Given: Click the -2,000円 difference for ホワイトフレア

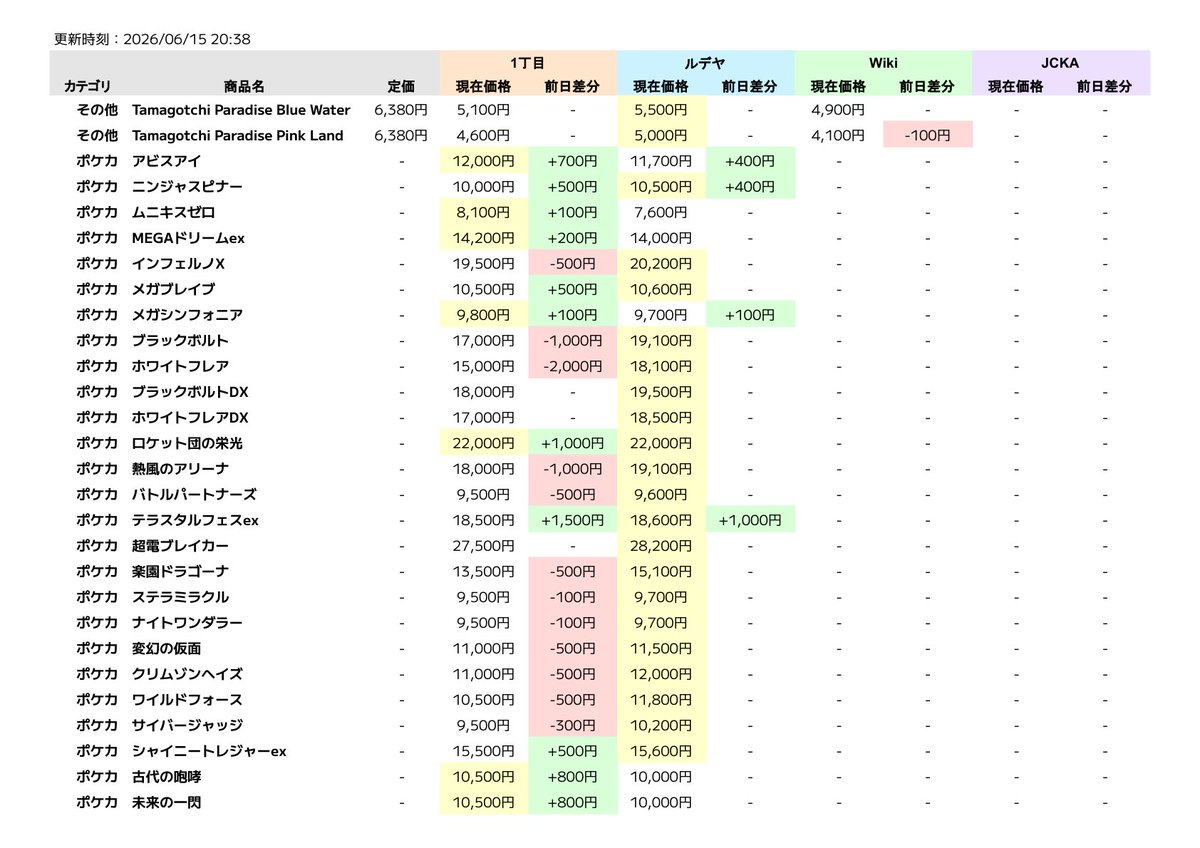Looking at the screenshot, I should [x=572, y=367].
